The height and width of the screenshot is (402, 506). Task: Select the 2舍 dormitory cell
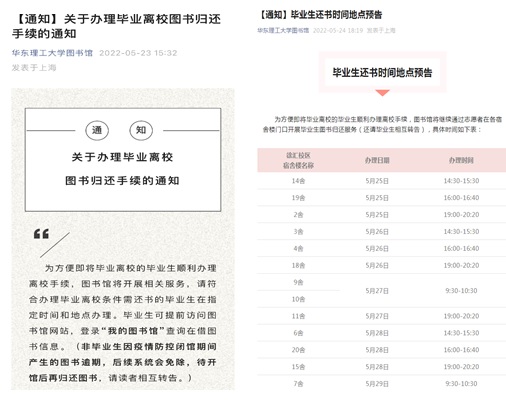coord(298,215)
